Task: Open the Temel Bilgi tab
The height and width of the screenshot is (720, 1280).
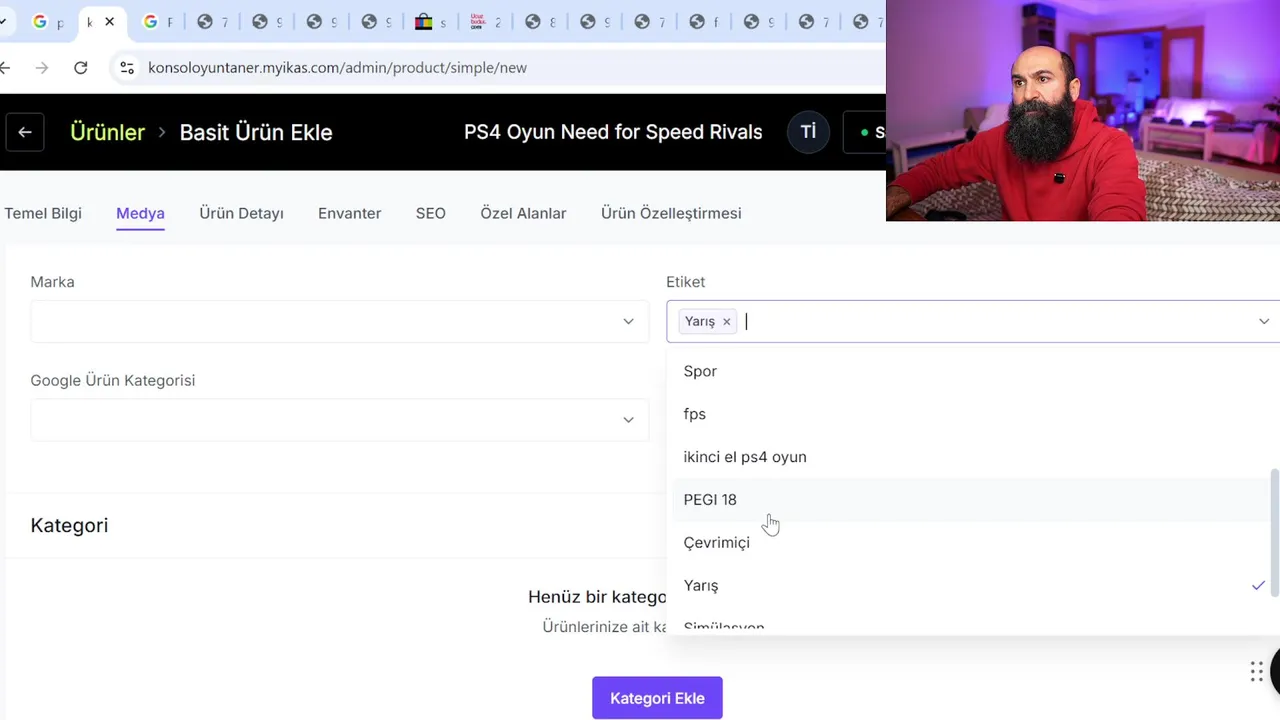Action: click(x=43, y=213)
